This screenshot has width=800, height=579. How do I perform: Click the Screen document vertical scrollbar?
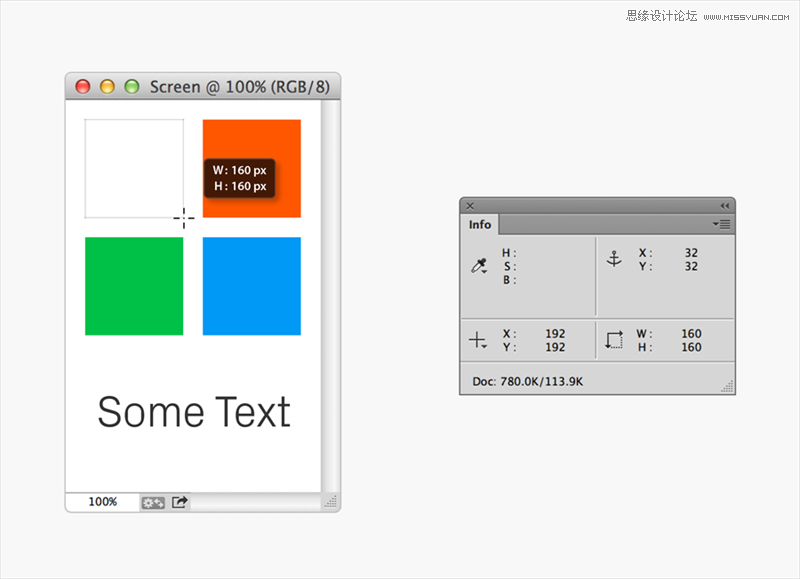(x=330, y=296)
